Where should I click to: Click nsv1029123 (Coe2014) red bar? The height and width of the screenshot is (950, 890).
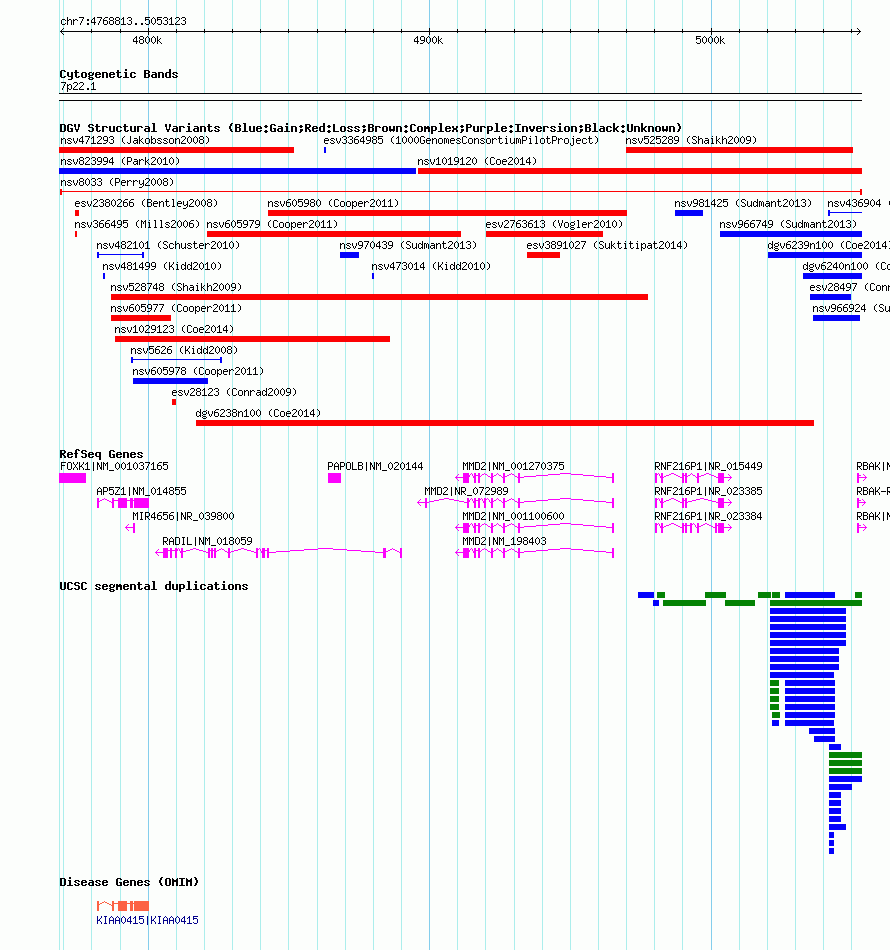pyautogui.click(x=252, y=339)
